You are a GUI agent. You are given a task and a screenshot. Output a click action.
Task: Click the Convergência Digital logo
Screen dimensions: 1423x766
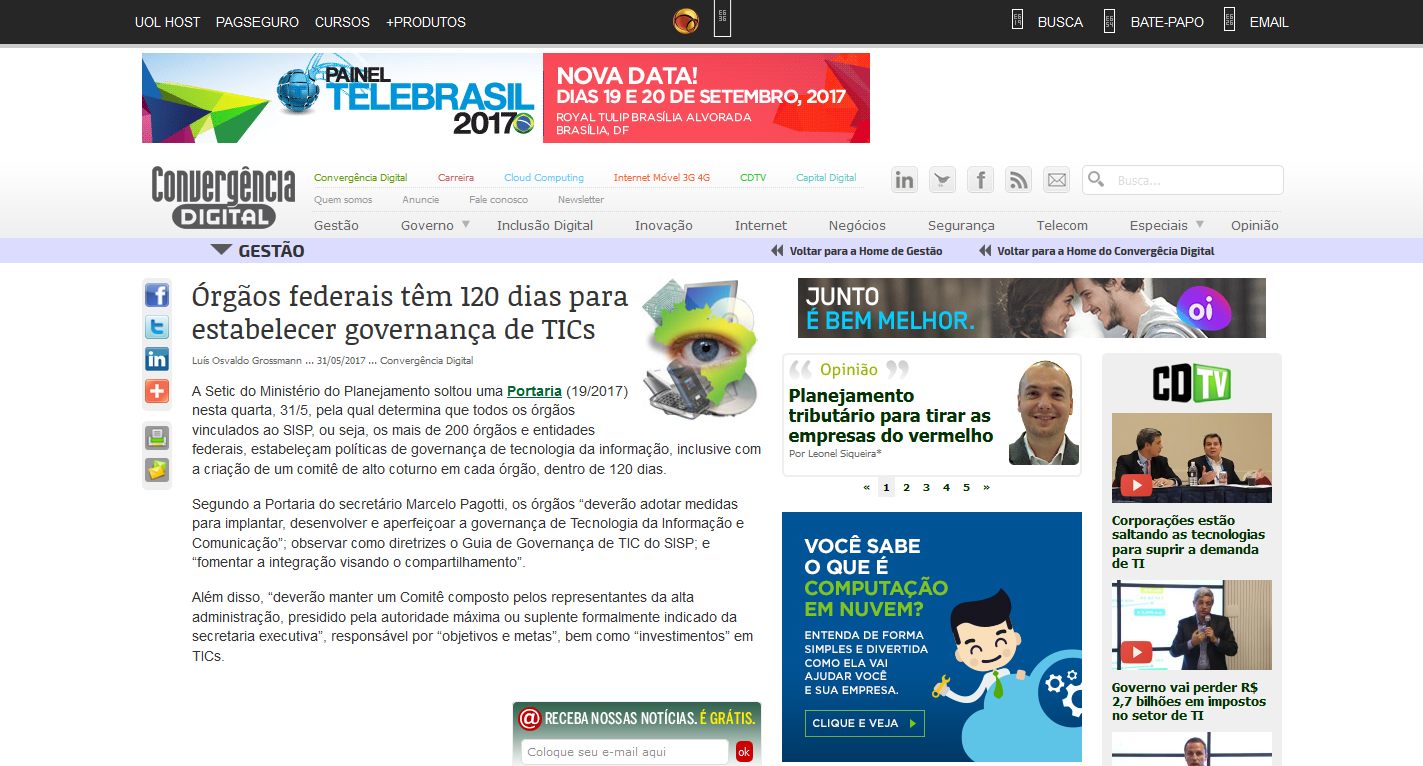[223, 198]
